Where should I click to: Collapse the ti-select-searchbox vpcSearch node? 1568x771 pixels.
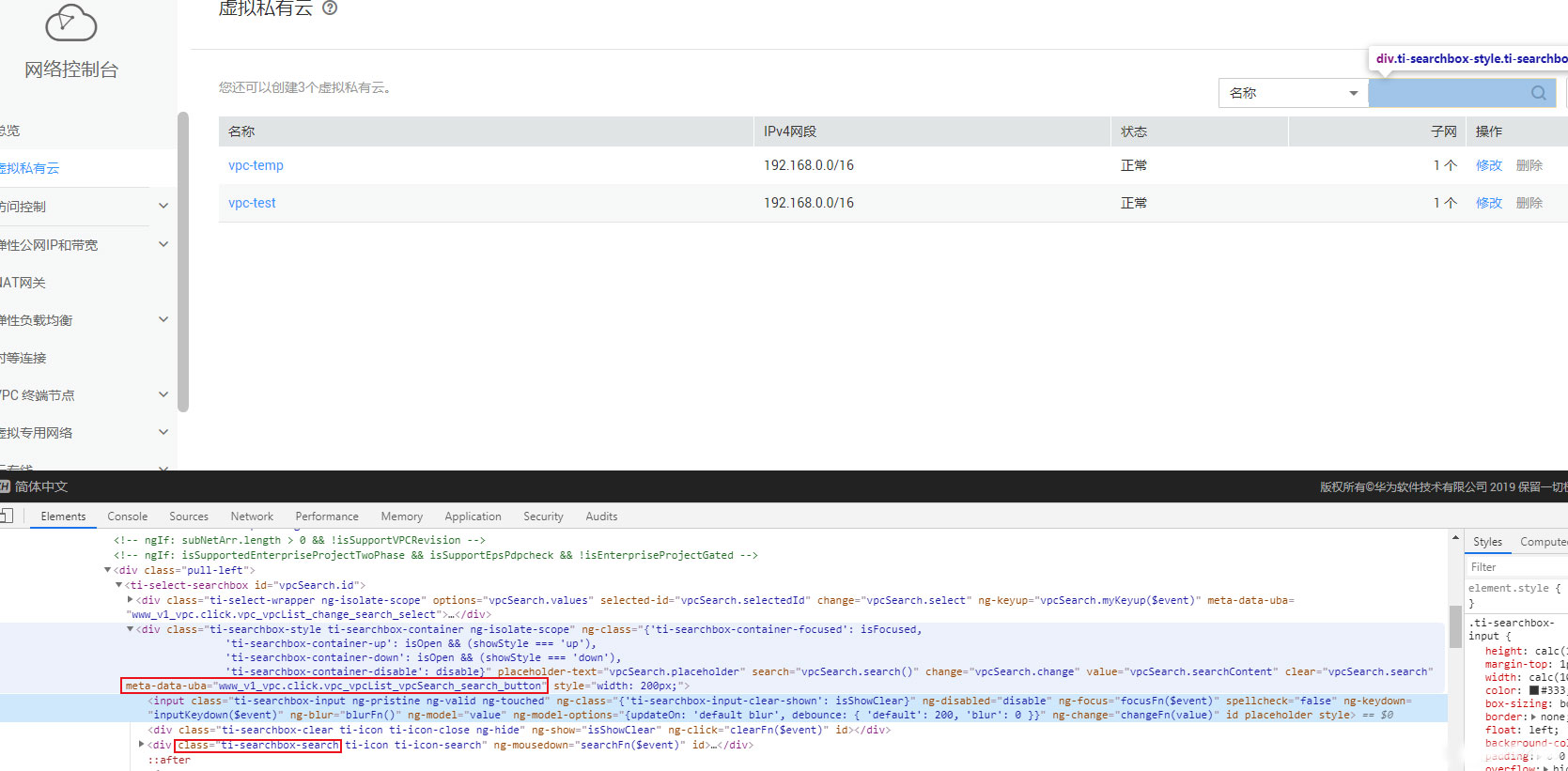(x=118, y=585)
